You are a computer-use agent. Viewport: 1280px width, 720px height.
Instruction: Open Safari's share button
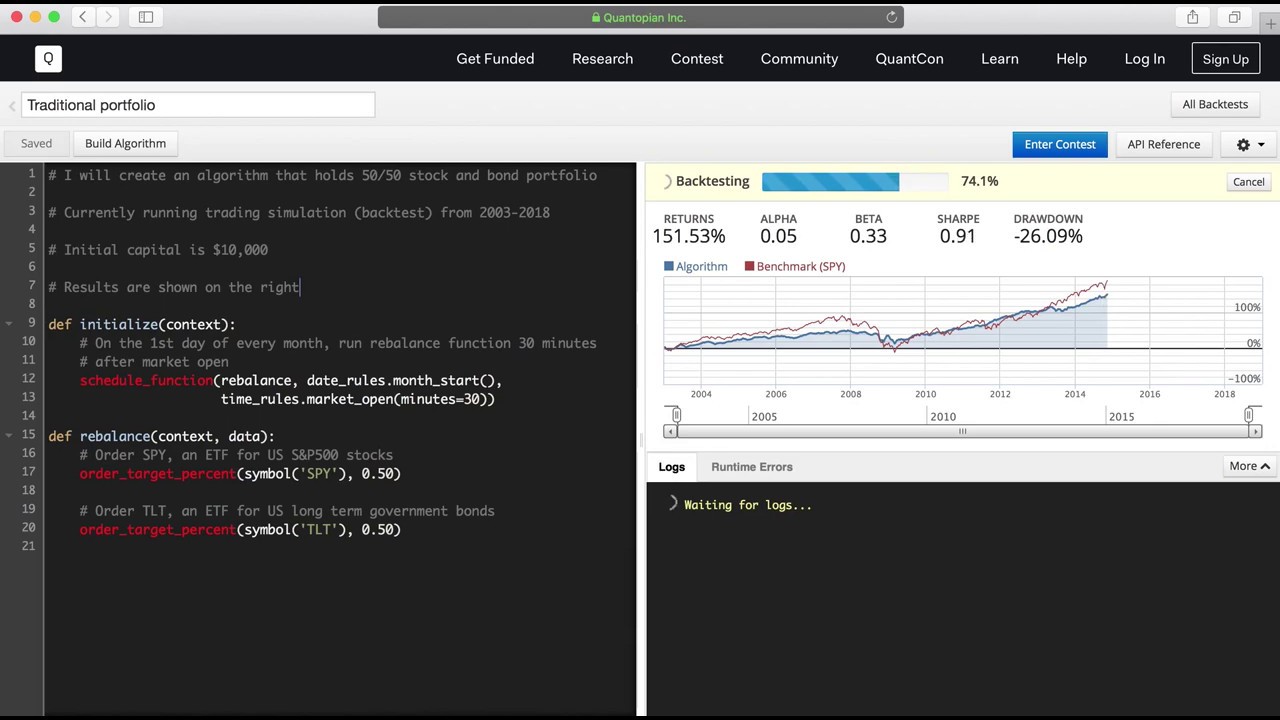1192,17
